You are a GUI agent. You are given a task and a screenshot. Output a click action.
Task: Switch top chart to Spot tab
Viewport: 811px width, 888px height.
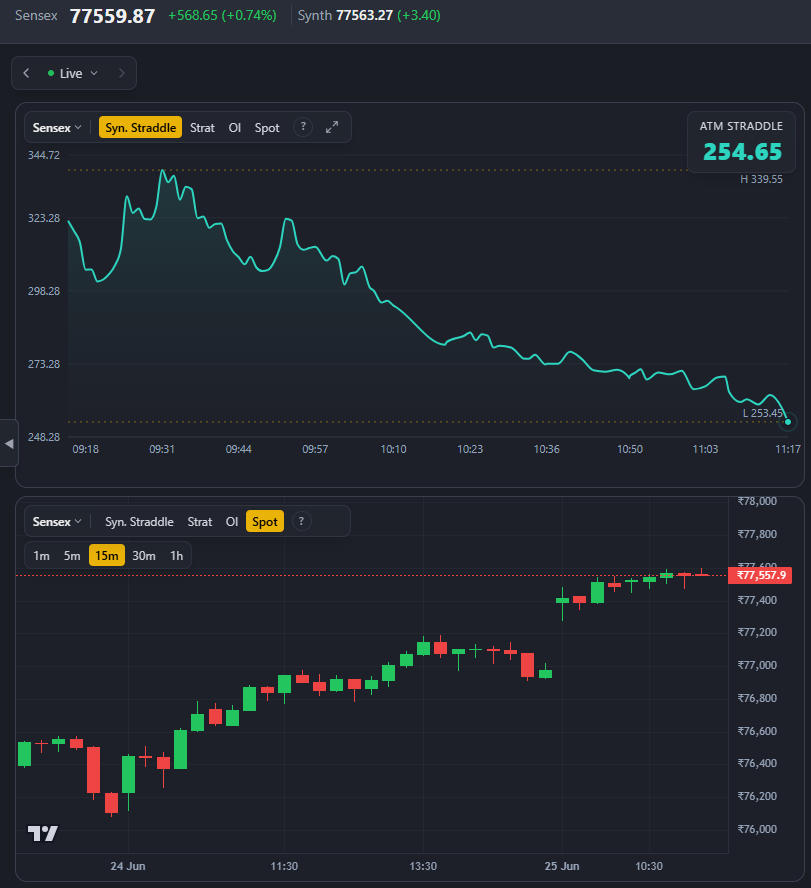click(x=267, y=127)
